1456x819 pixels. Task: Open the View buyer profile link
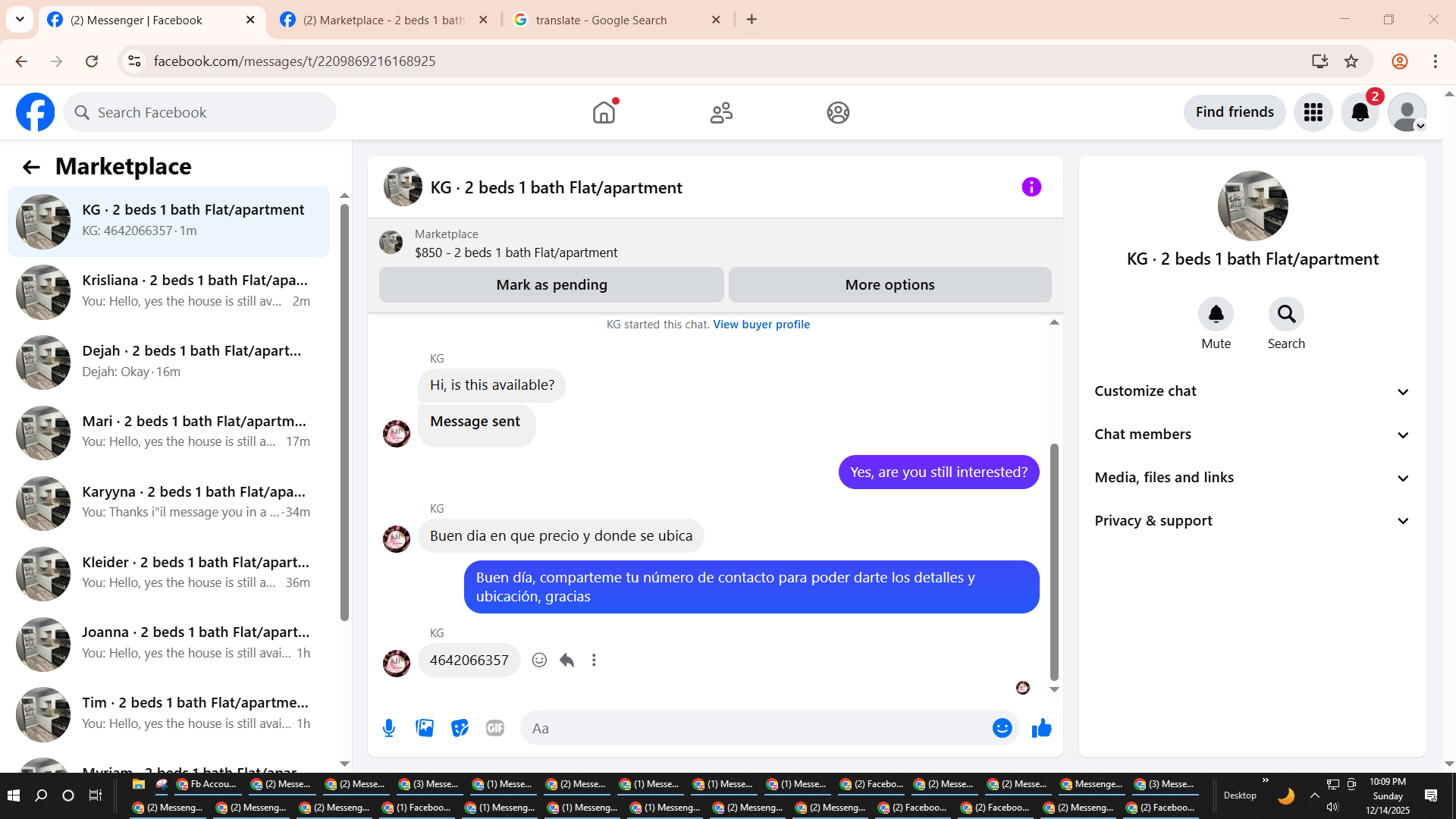pos(761,325)
